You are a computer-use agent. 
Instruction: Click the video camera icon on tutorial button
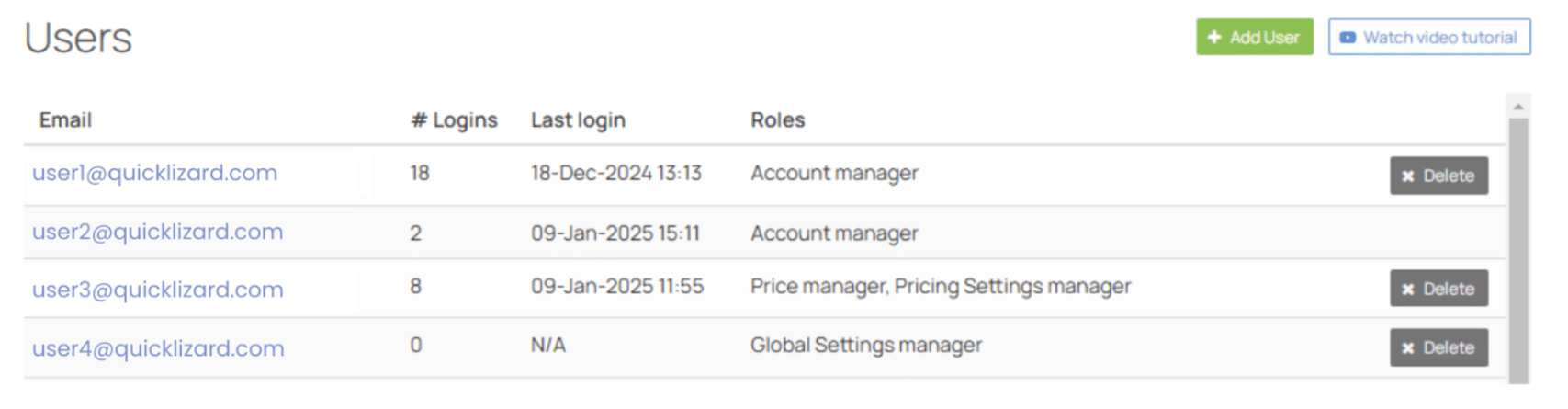click(x=1348, y=38)
